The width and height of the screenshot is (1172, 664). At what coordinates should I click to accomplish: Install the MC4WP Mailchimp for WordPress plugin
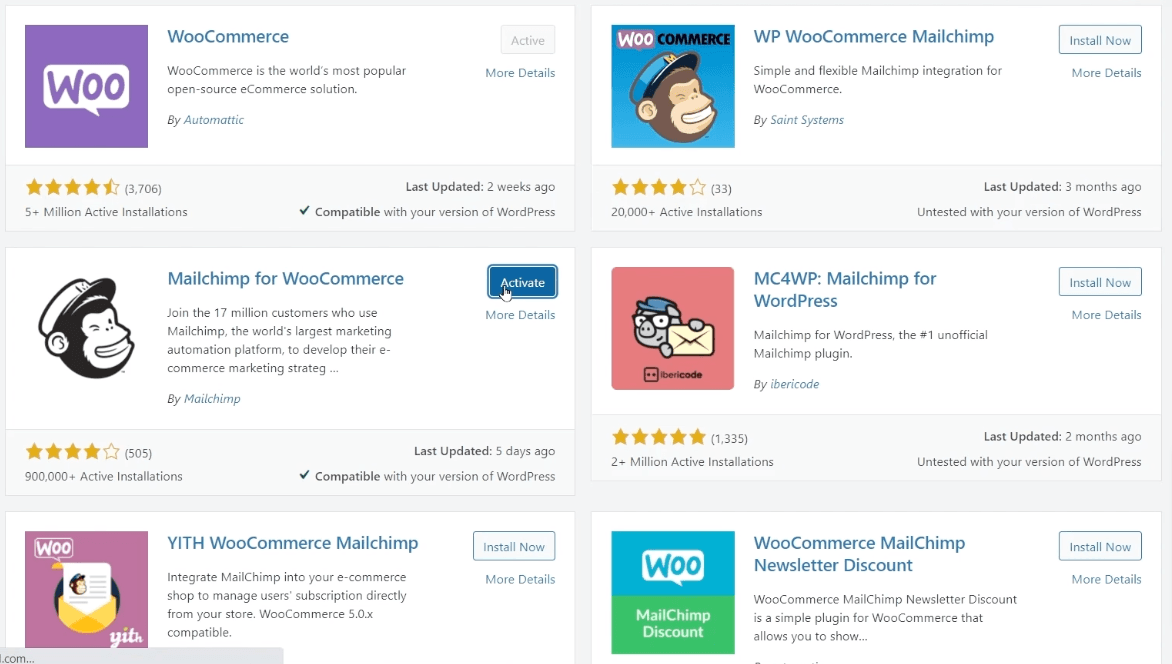1099,281
